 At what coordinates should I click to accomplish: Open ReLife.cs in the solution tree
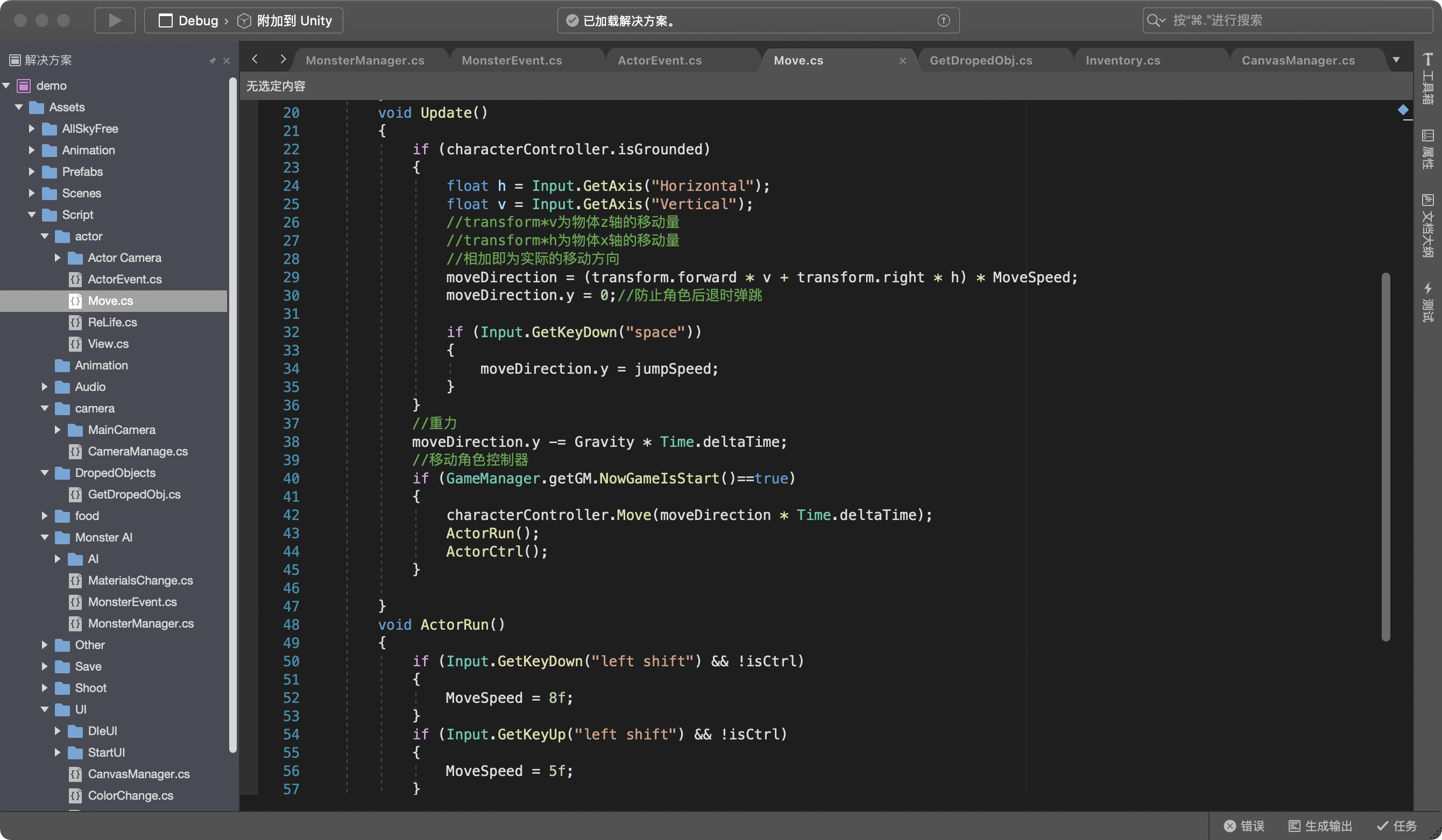click(112, 323)
